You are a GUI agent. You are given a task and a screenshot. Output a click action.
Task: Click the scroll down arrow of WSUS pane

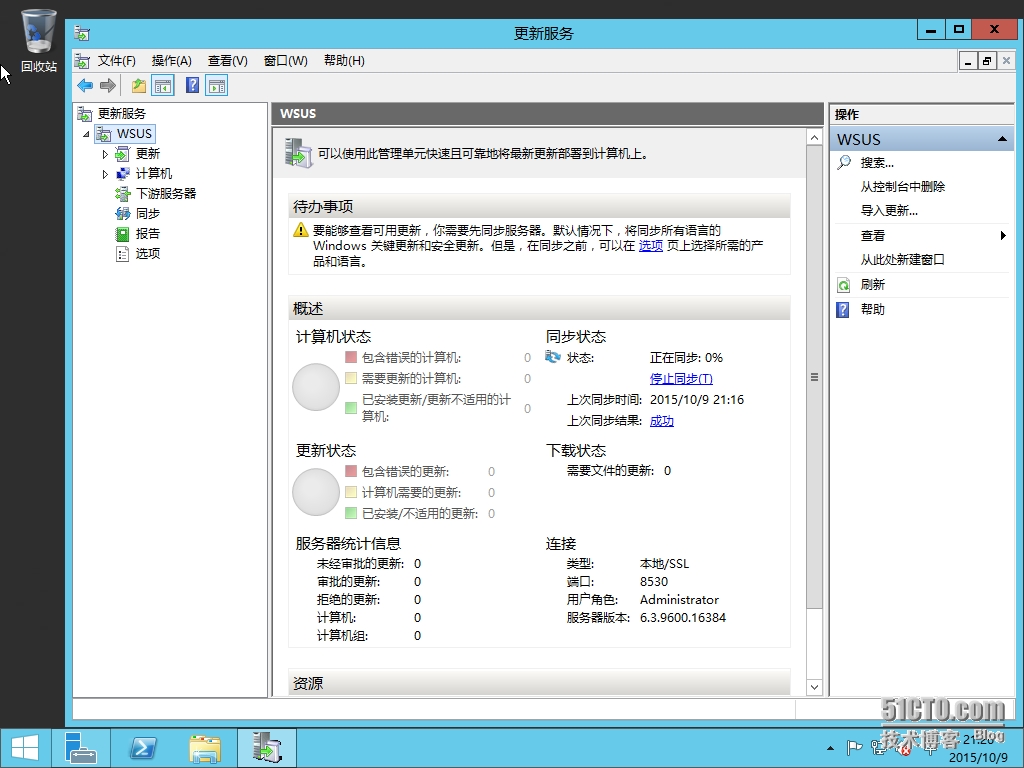click(814, 686)
